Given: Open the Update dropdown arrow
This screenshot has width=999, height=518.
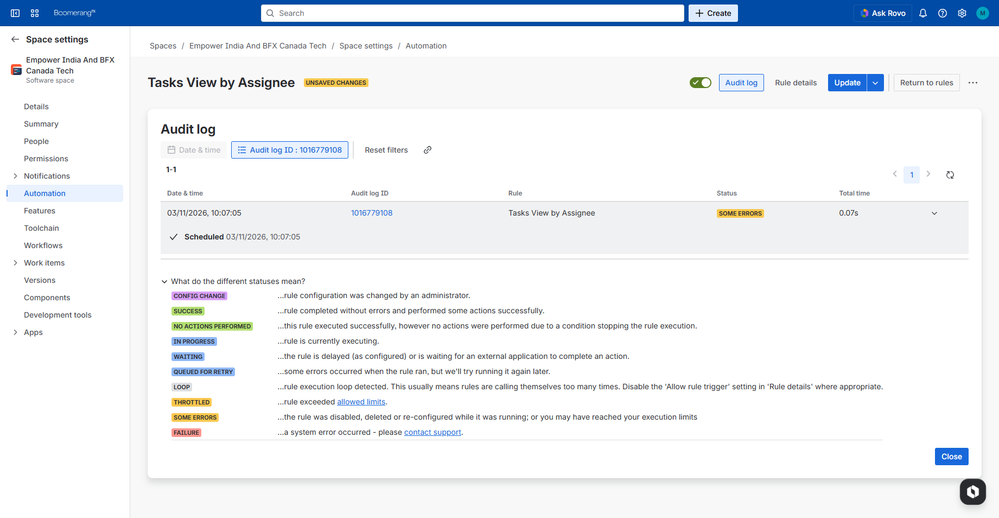Looking at the screenshot, I should [x=875, y=83].
